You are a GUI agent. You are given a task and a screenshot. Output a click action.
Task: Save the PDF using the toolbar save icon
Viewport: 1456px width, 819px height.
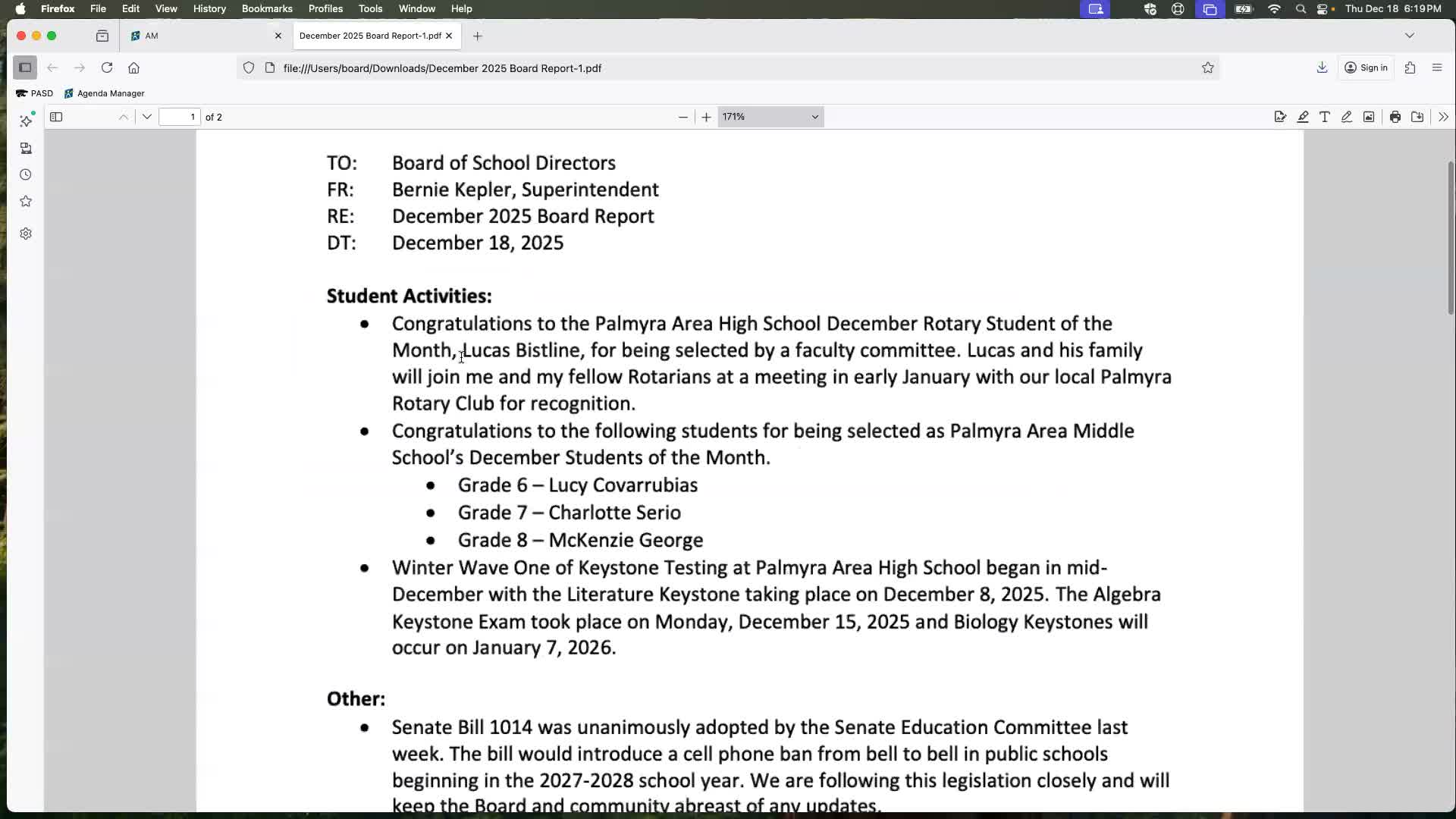(1417, 117)
